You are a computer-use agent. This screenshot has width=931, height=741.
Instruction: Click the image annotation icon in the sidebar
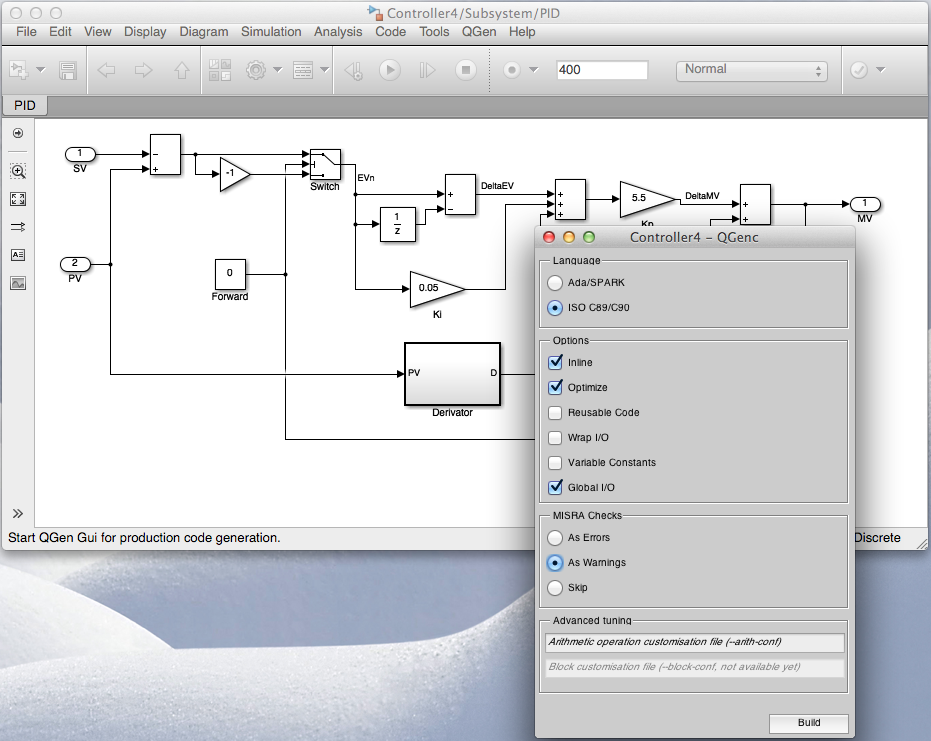coord(18,283)
